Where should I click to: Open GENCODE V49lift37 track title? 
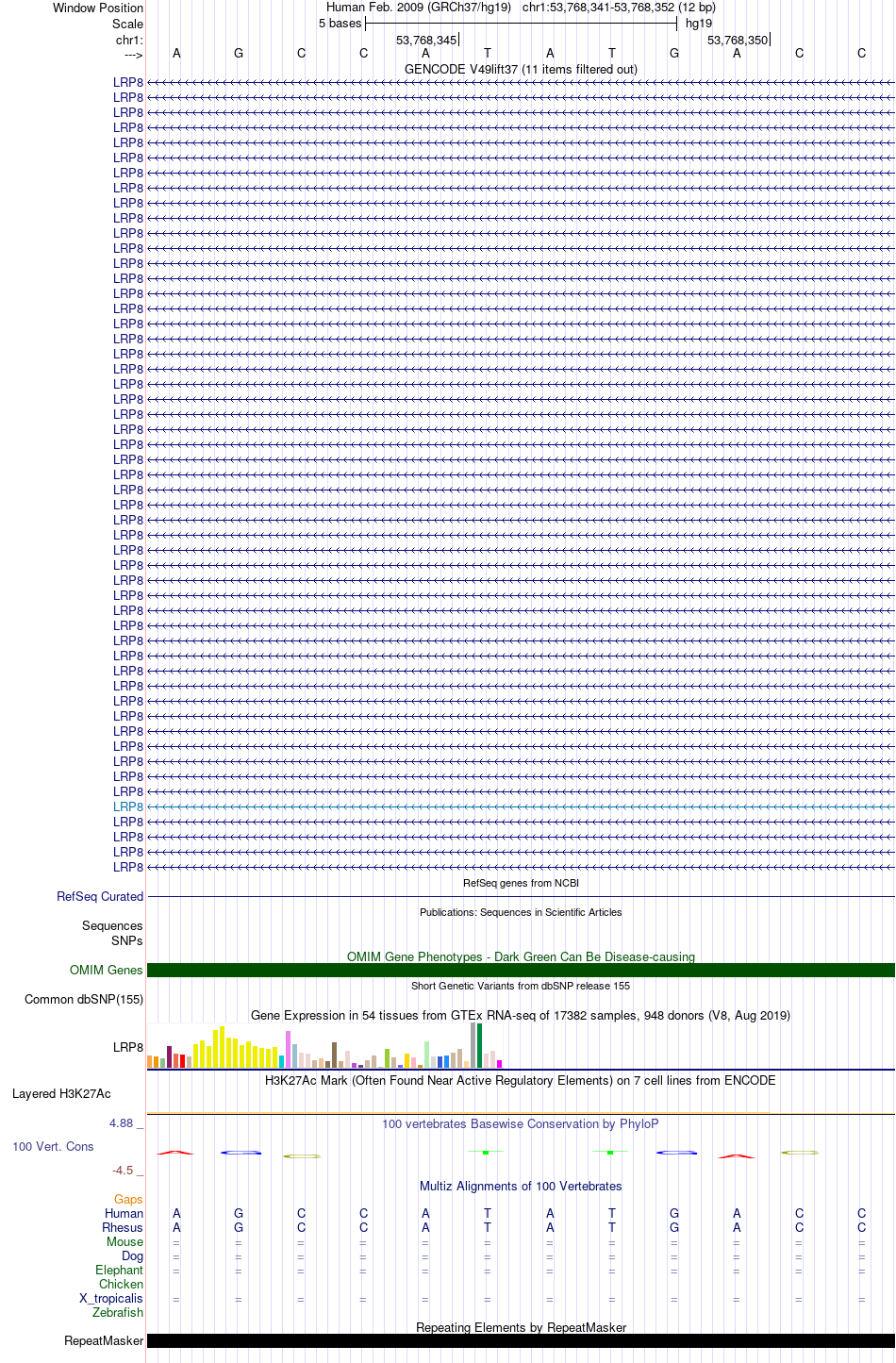(521, 69)
